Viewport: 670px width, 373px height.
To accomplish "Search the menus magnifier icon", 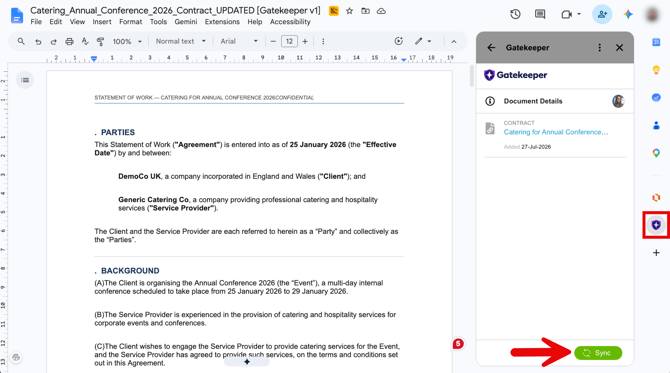I will point(21,41).
